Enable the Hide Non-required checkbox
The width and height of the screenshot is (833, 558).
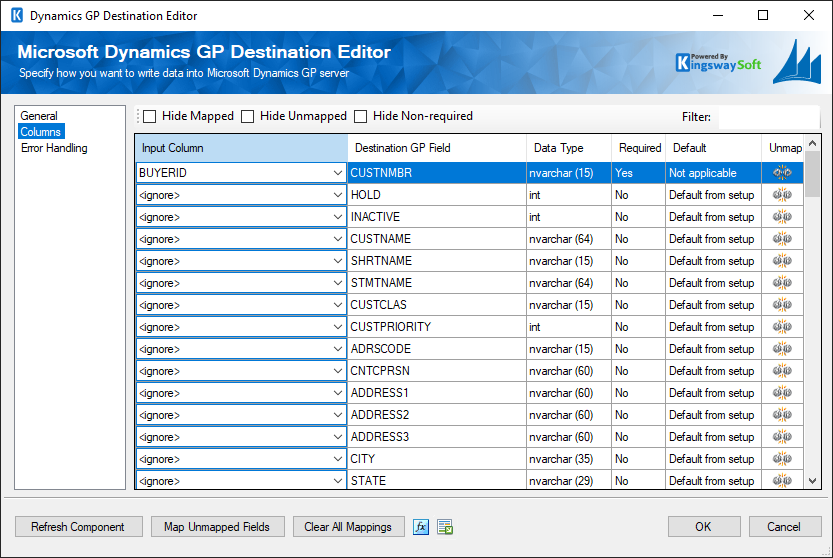coord(361,116)
